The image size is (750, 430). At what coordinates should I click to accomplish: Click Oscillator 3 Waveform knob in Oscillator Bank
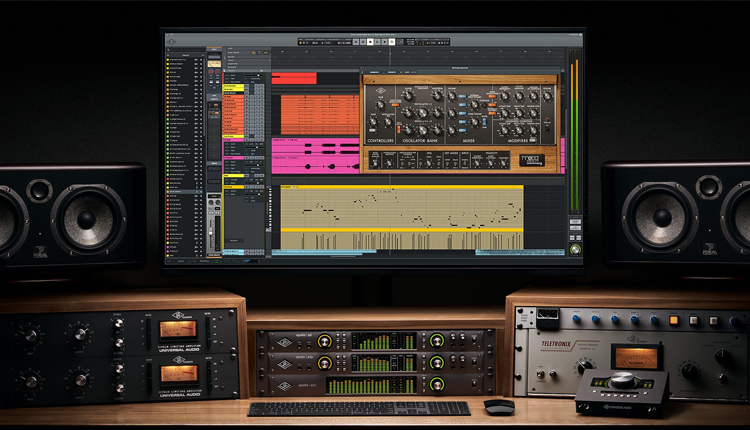(x=437, y=130)
